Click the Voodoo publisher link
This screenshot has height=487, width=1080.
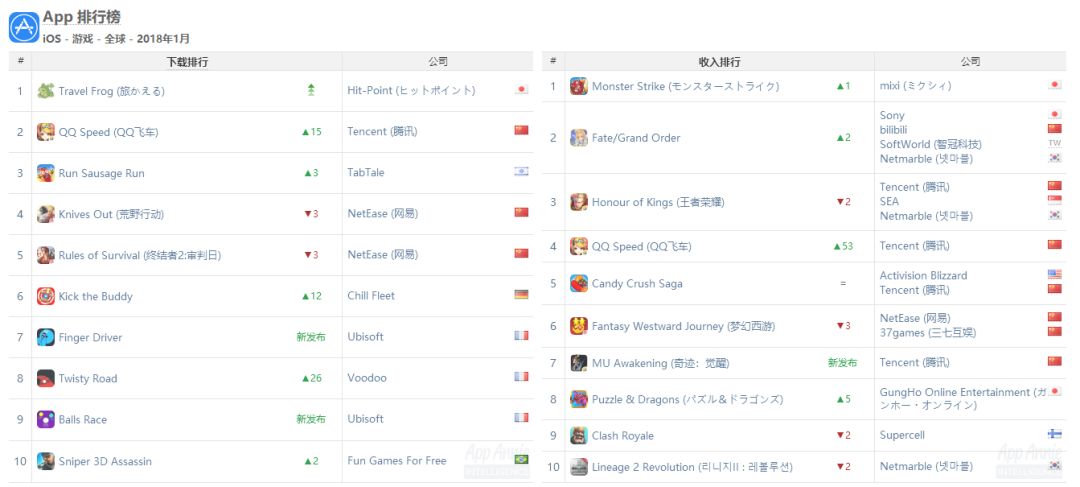tap(367, 378)
